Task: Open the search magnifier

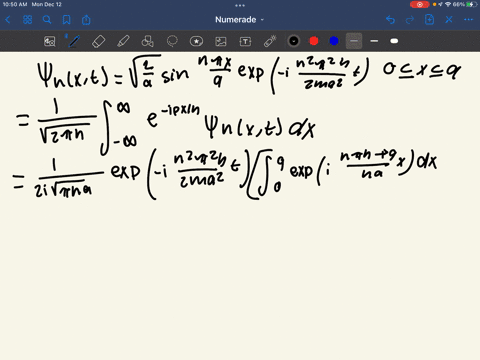Action: click(47, 20)
